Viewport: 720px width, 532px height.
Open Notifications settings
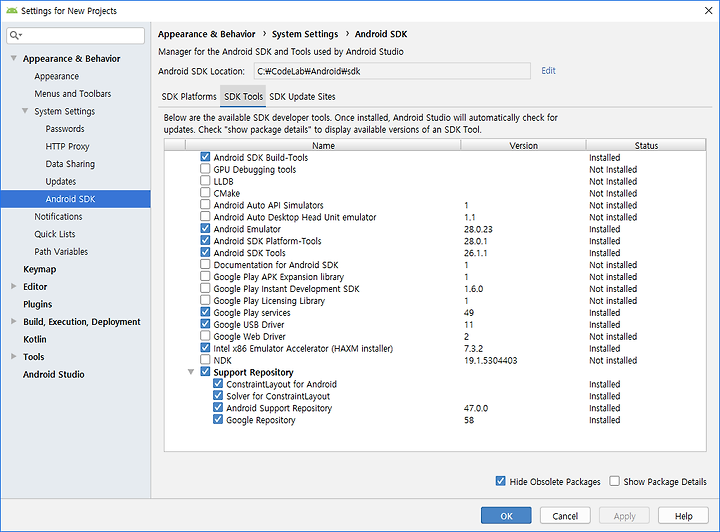point(58,216)
